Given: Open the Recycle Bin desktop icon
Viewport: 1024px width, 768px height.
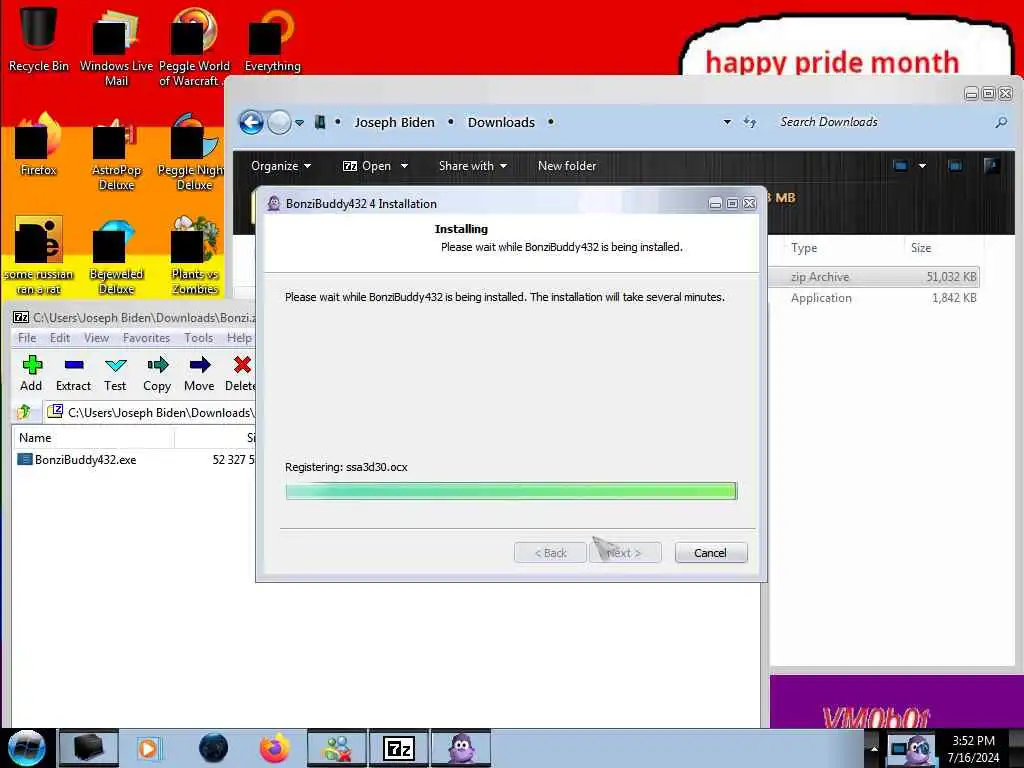Looking at the screenshot, I should coord(38,38).
